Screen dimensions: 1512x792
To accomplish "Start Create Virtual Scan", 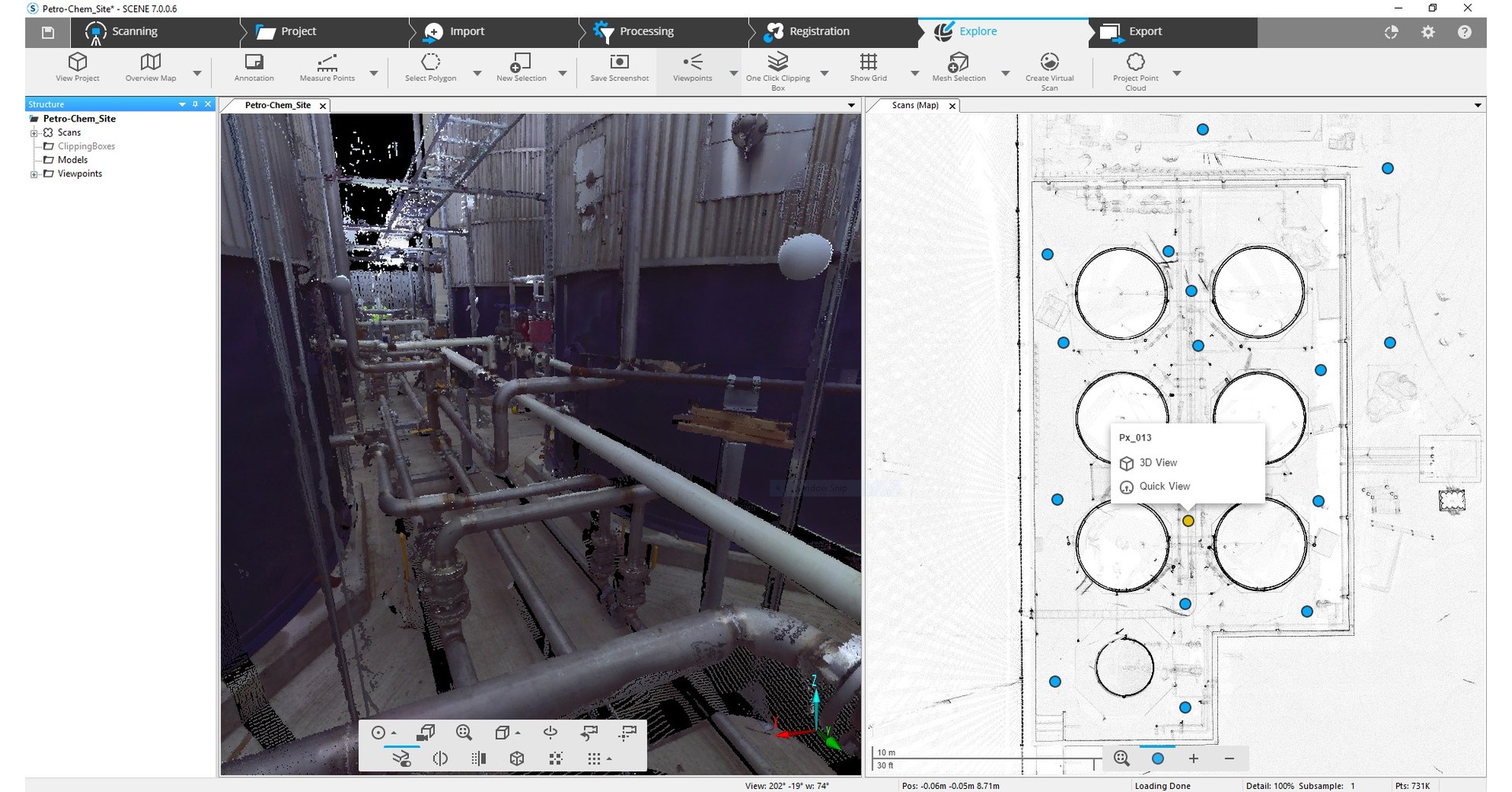I will (1049, 69).
